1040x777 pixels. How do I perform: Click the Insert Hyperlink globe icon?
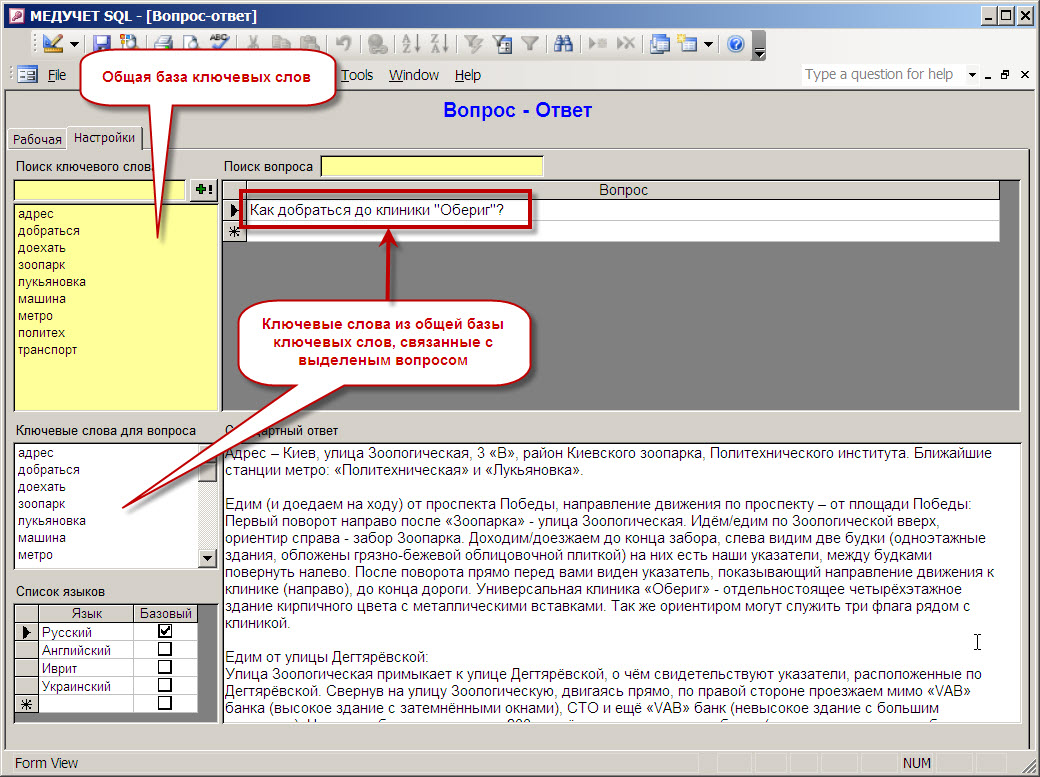(377, 44)
